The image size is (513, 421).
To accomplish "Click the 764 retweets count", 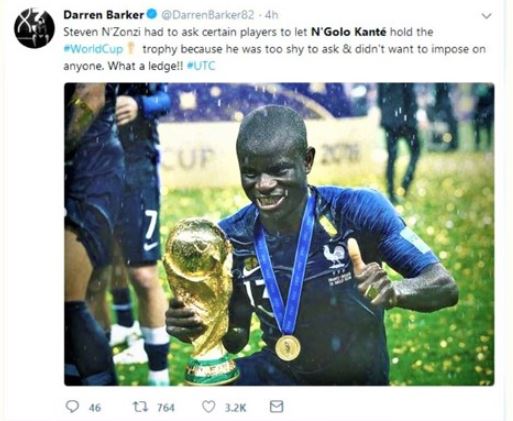I will (x=166, y=407).
